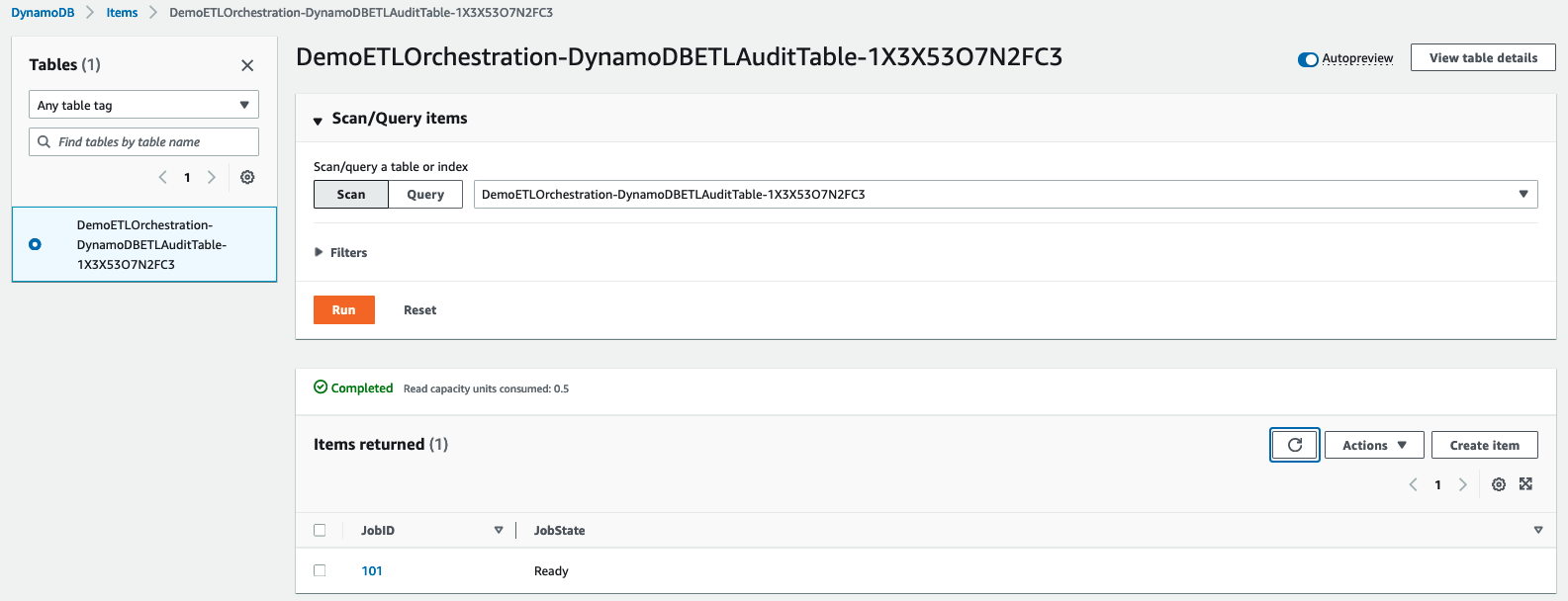The width and height of the screenshot is (1568, 601).
Task: Check the row for JobID 101
Action: pyautogui.click(x=320, y=570)
